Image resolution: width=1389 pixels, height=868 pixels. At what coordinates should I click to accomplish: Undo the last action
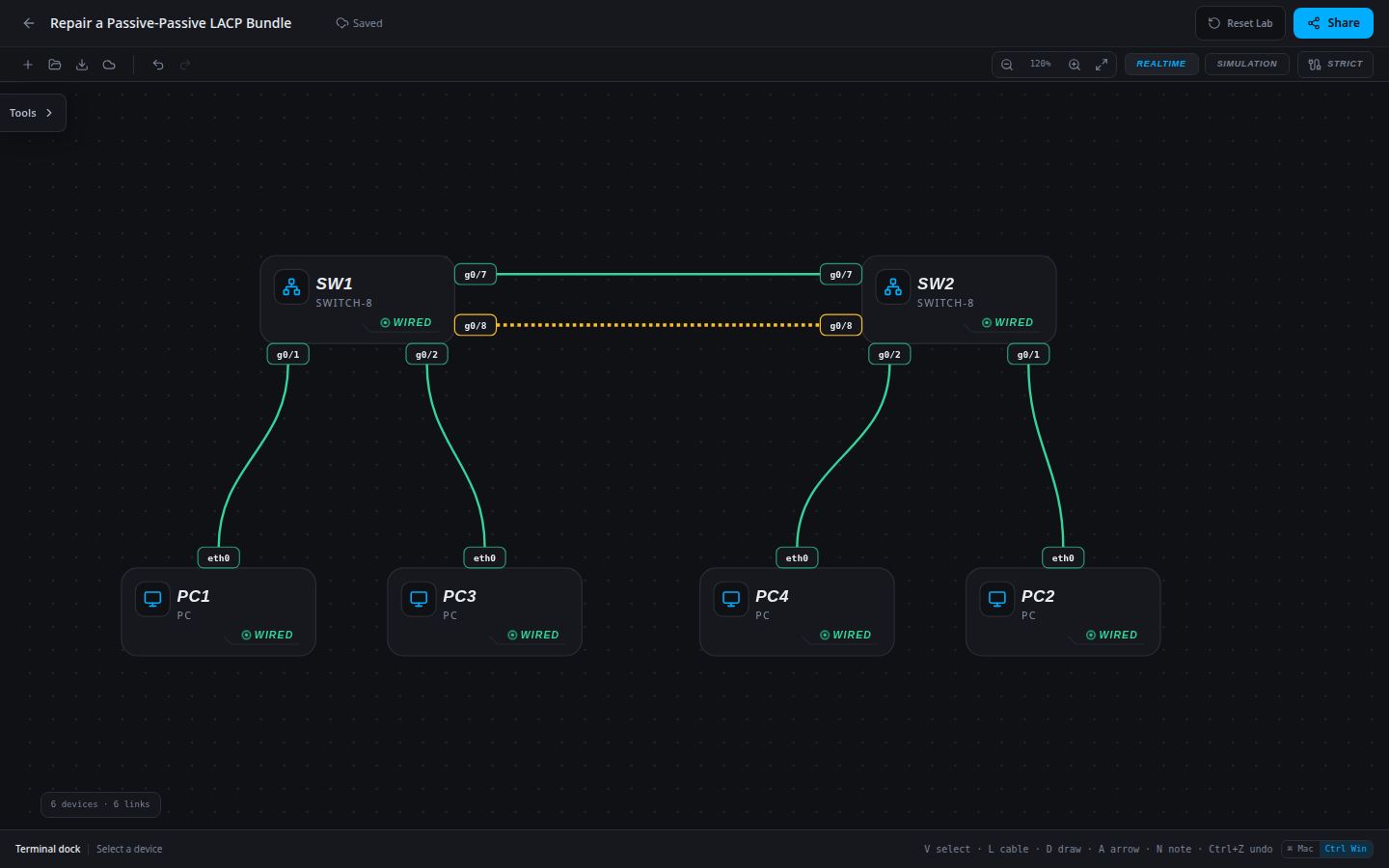coord(158,65)
